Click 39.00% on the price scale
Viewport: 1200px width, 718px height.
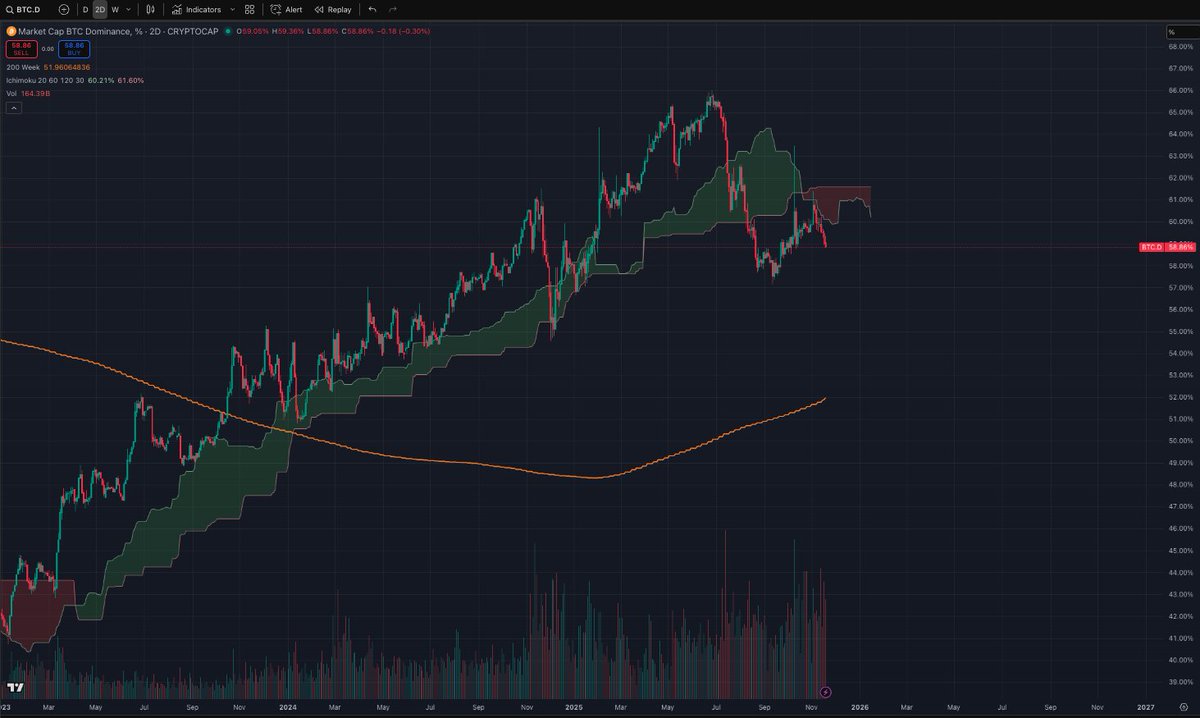[1182, 682]
